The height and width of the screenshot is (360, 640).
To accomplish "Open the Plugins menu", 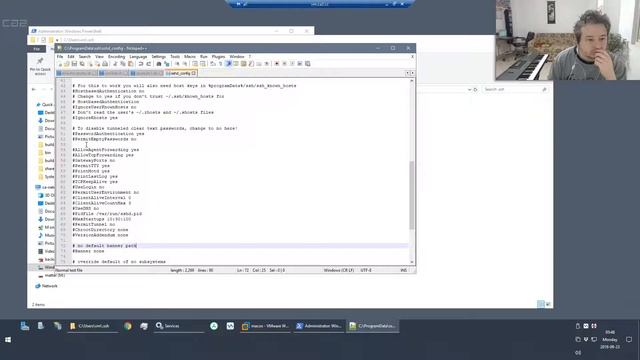I will pos(218,56).
